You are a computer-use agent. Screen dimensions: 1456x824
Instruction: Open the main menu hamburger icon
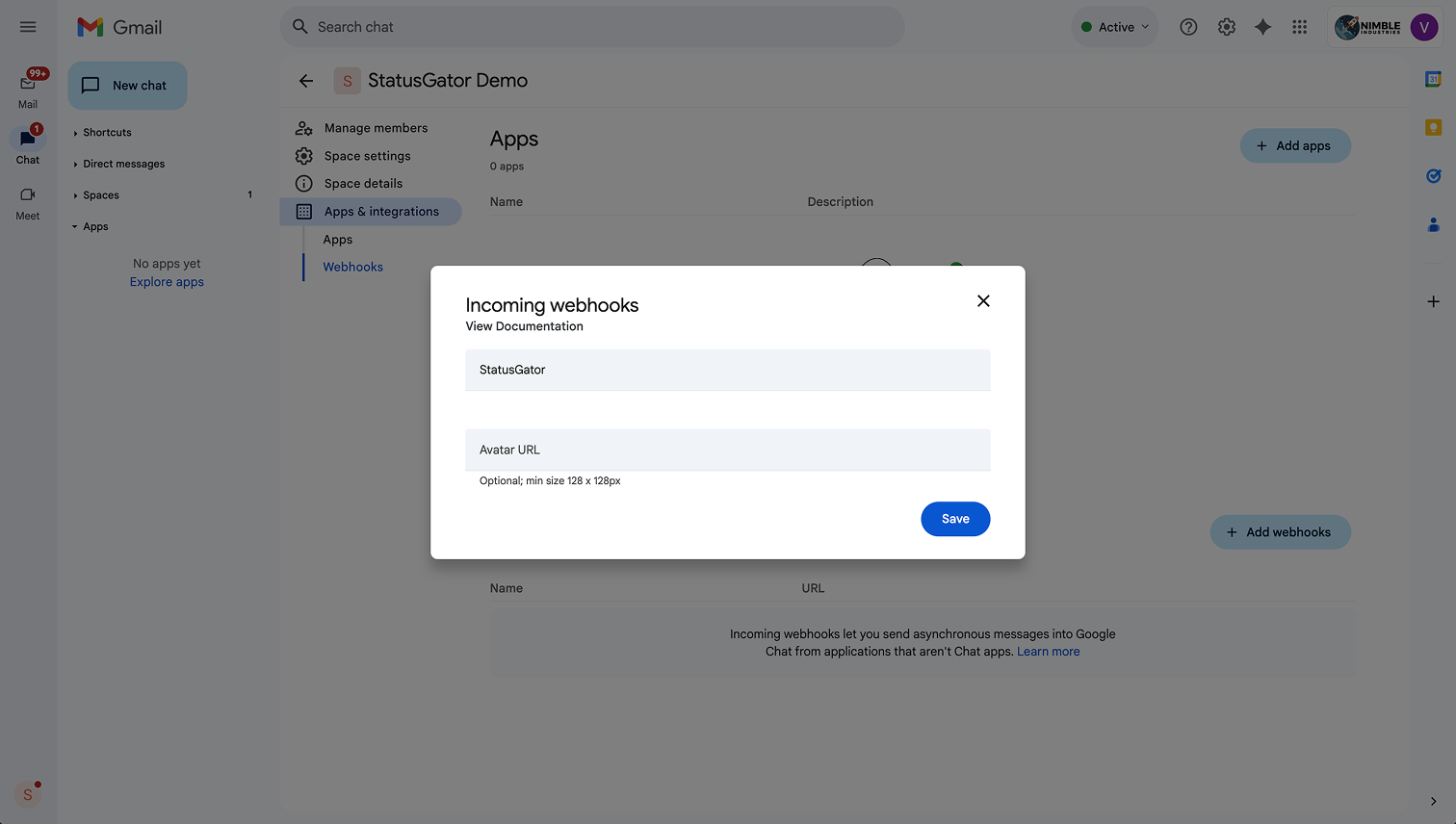coord(28,27)
